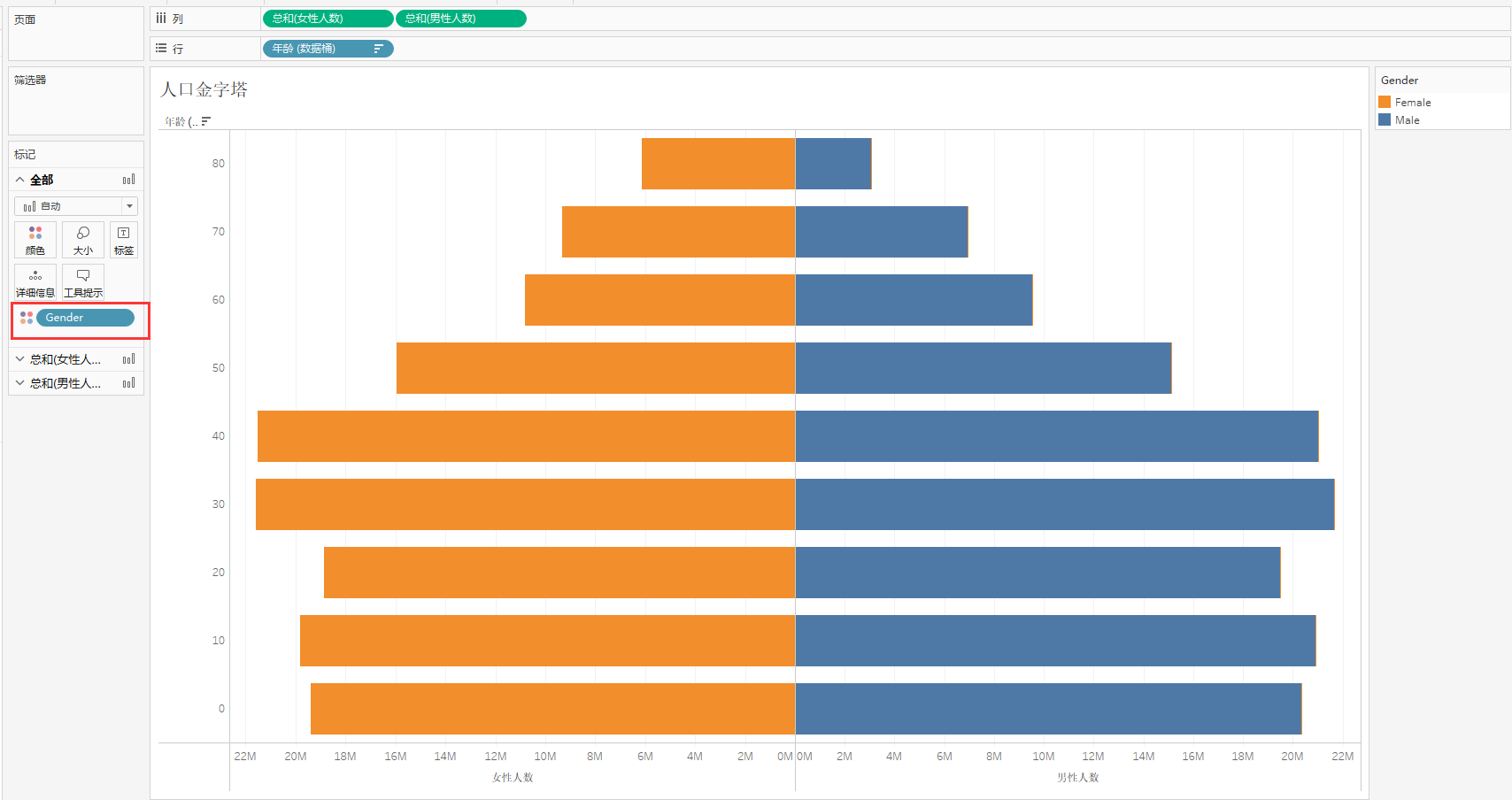Viewport: 1512px width, 800px height.
Task: Select the 总和(男性人数) pill on Columns shelf
Action: click(461, 19)
